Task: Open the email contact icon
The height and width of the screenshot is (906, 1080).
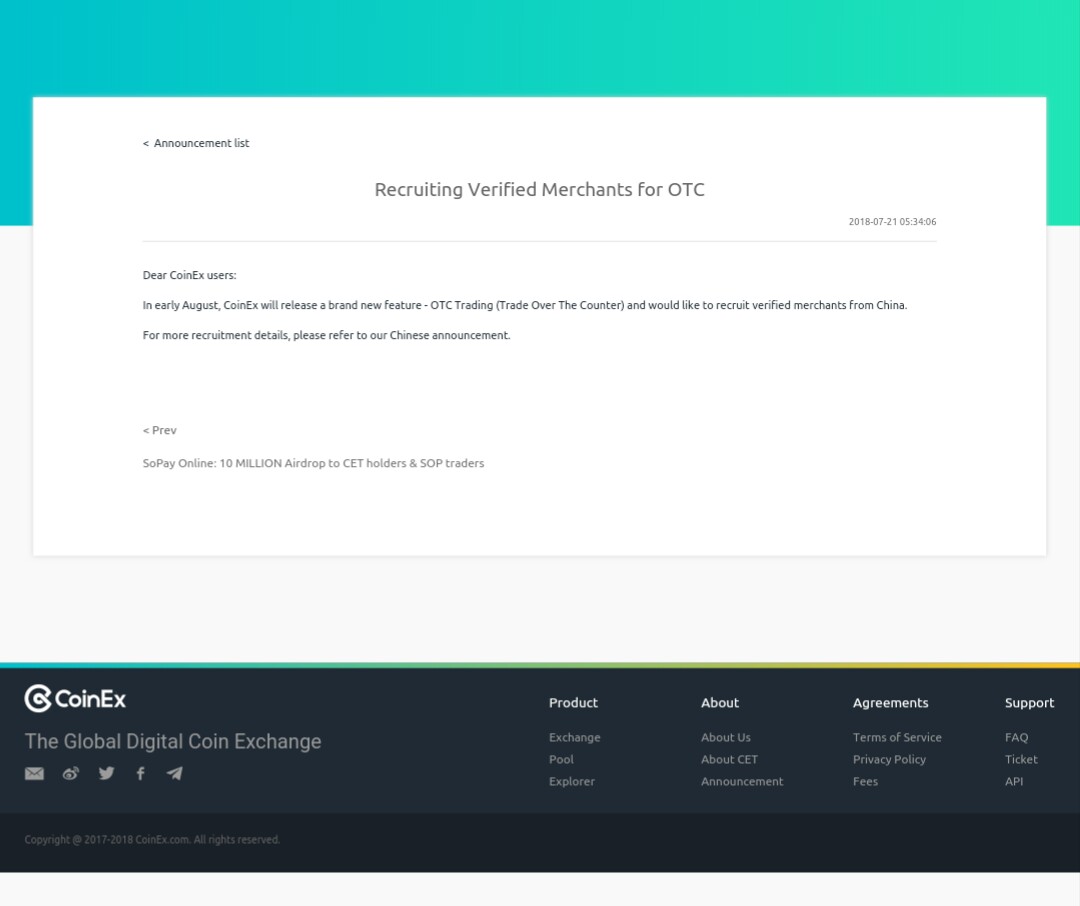Action: [x=34, y=773]
